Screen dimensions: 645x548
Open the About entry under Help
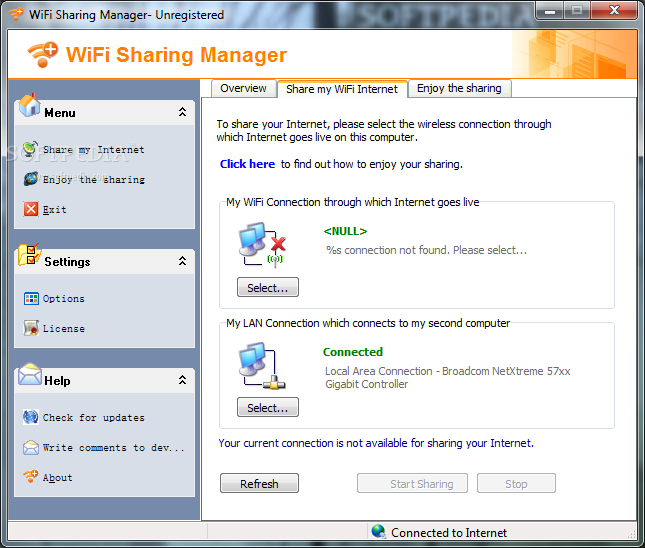click(x=58, y=478)
